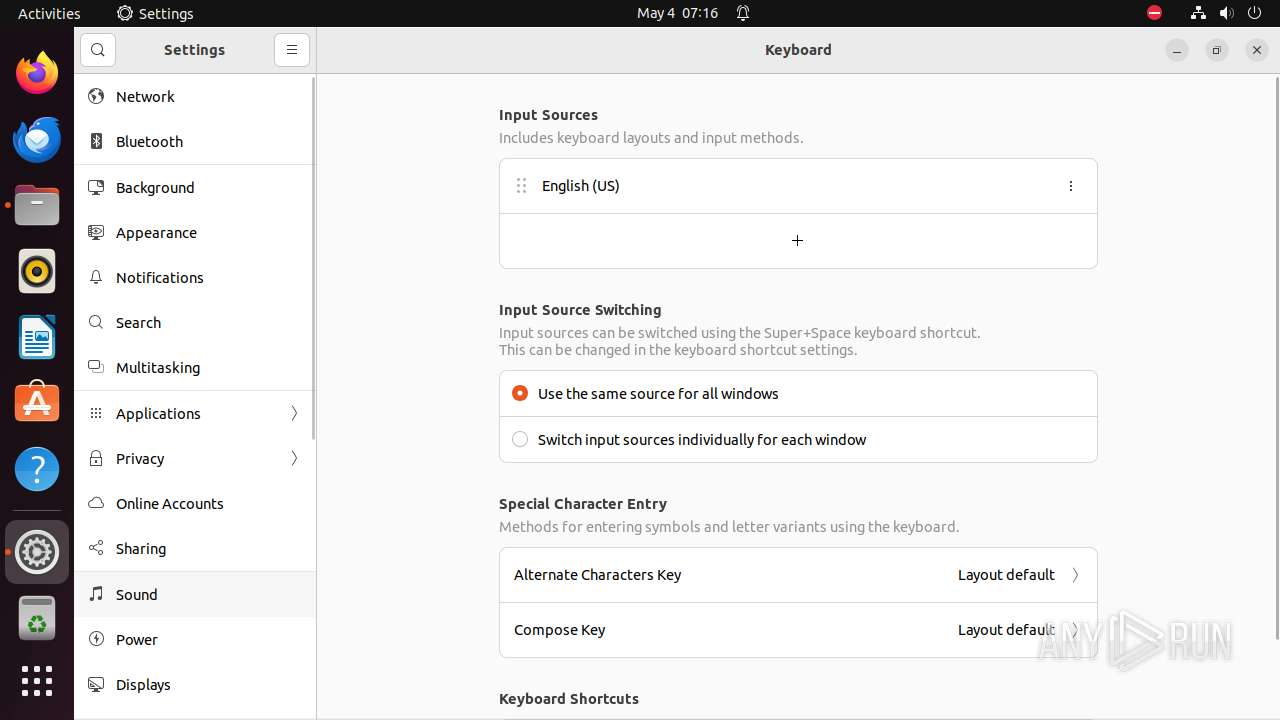Open Trash from the dock
Screen dimensions: 1280x720
37,618
